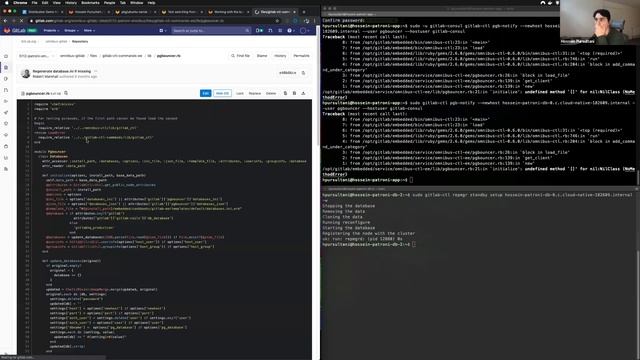Copy file contents icon in file toolbar

click(285, 93)
